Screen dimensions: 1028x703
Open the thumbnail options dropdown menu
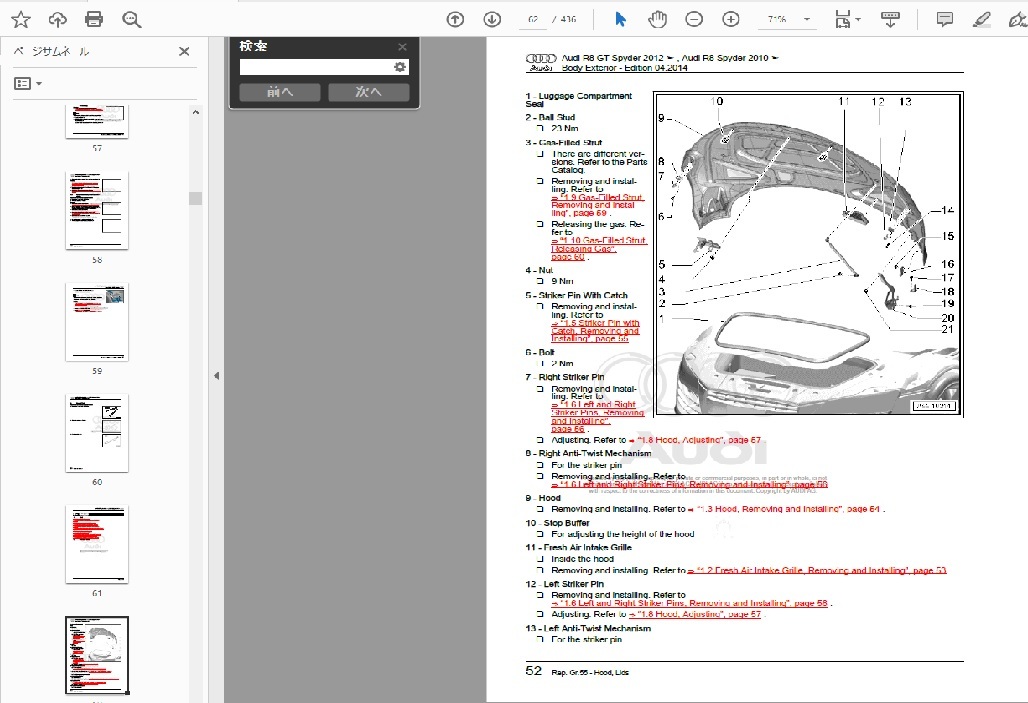(x=28, y=83)
